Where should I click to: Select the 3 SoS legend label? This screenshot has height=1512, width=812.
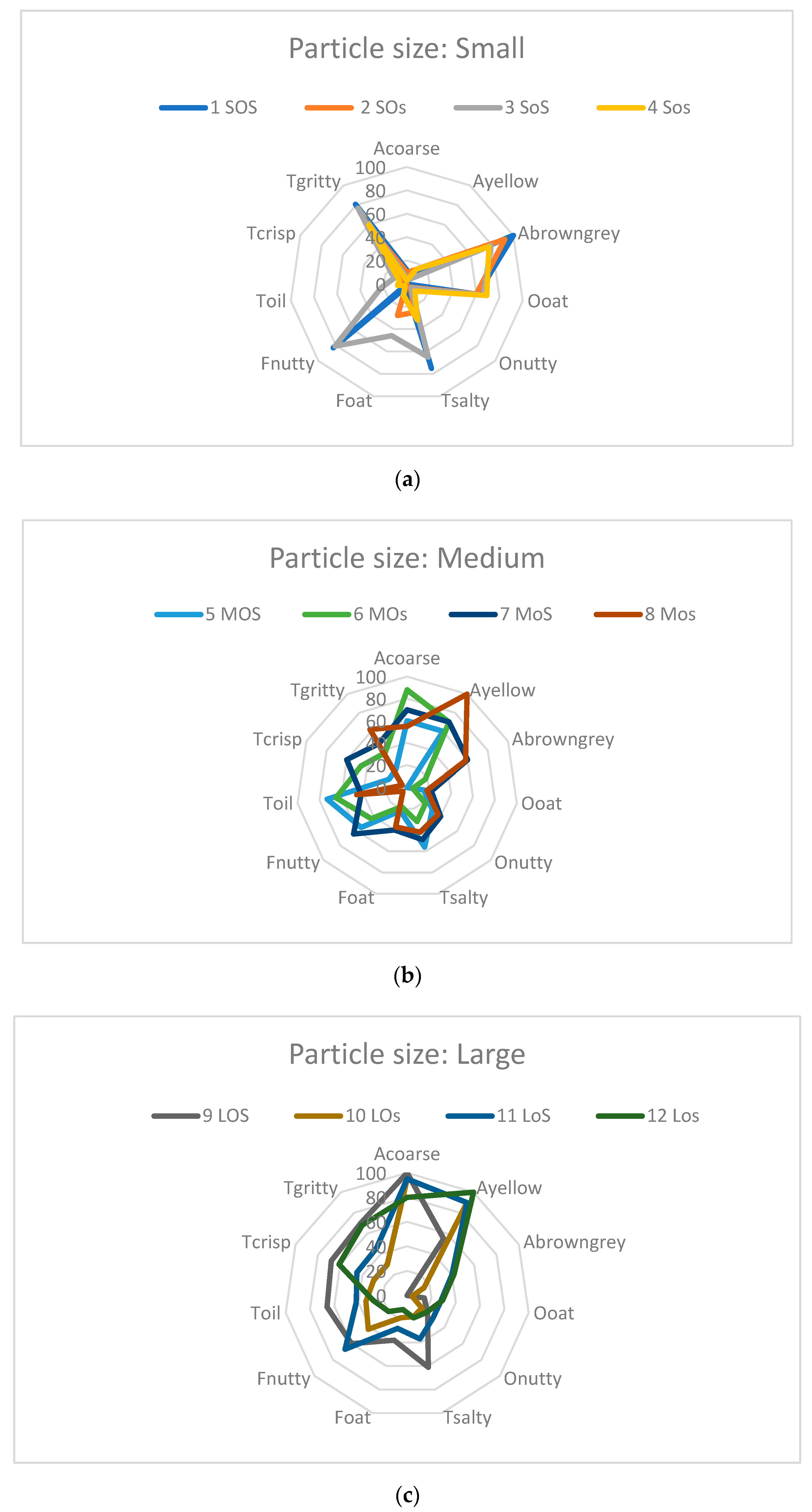(527, 108)
